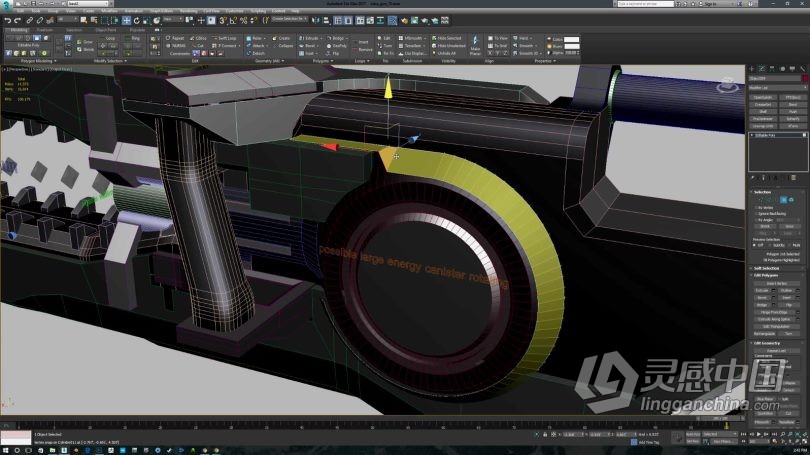
Task: Click object color swatch beside name field
Action: click(x=805, y=78)
